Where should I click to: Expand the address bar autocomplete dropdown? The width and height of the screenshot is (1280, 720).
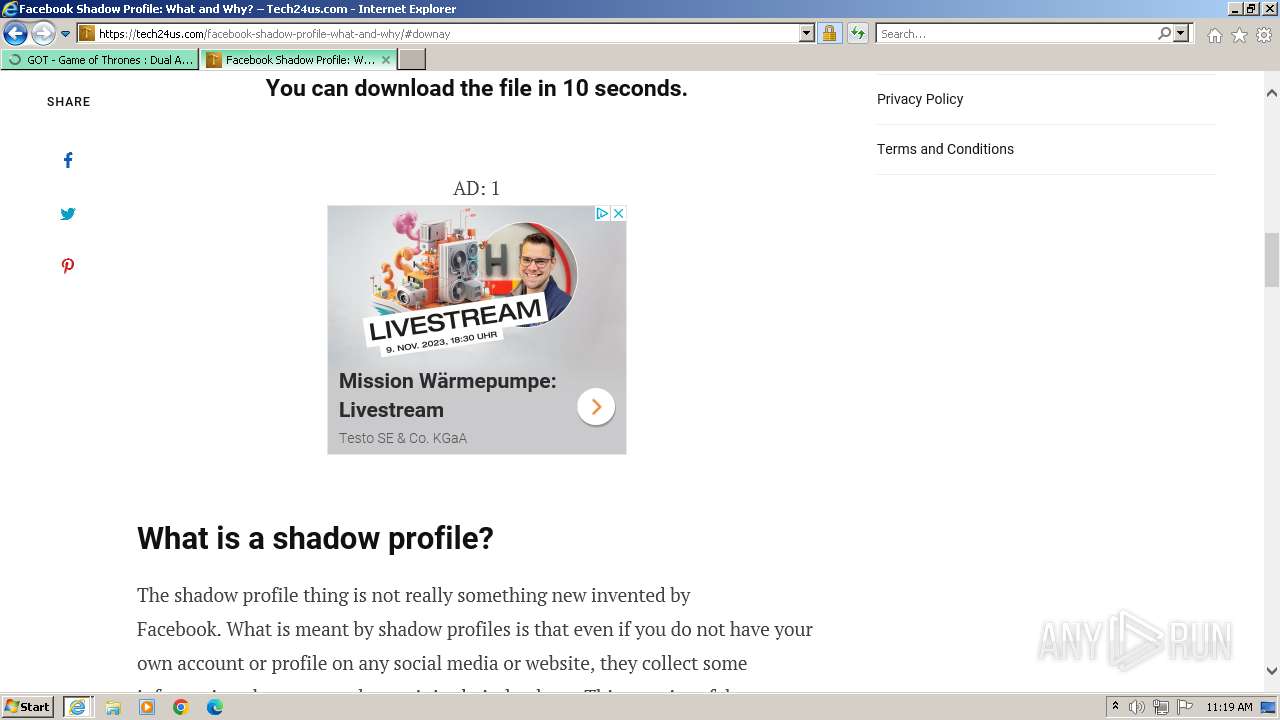click(x=807, y=34)
